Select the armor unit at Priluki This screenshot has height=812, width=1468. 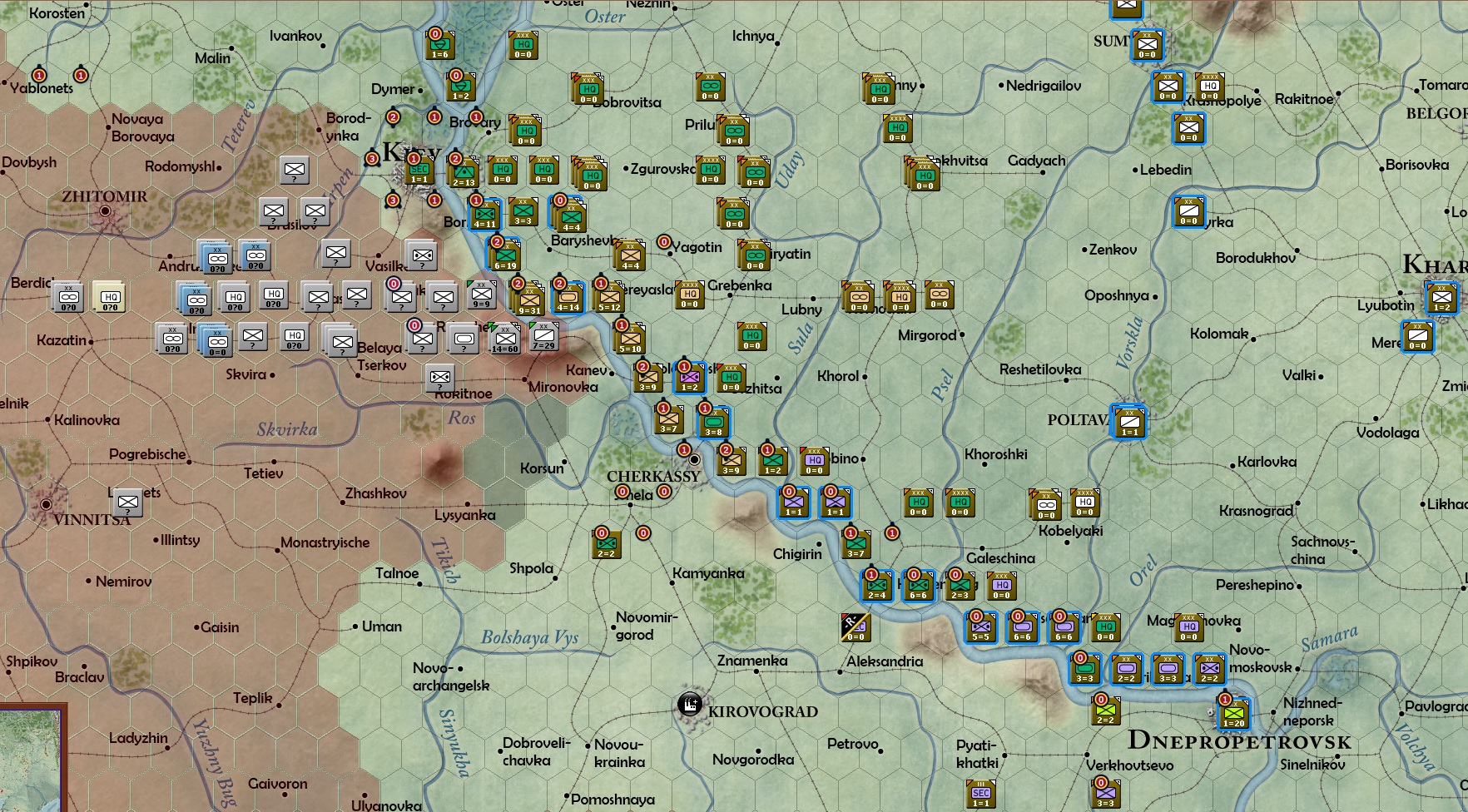tap(733, 131)
